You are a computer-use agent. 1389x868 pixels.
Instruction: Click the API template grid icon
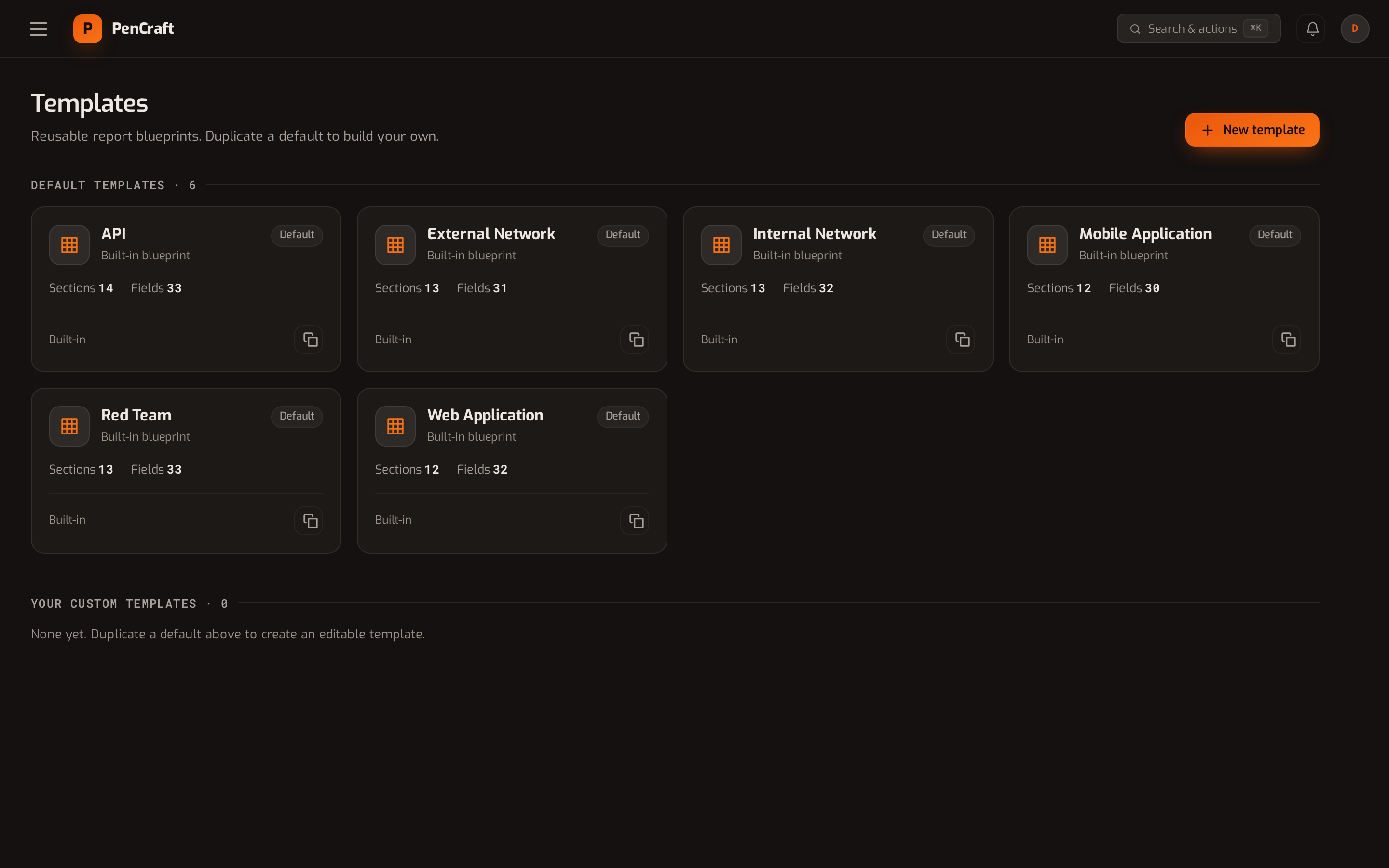(69, 245)
